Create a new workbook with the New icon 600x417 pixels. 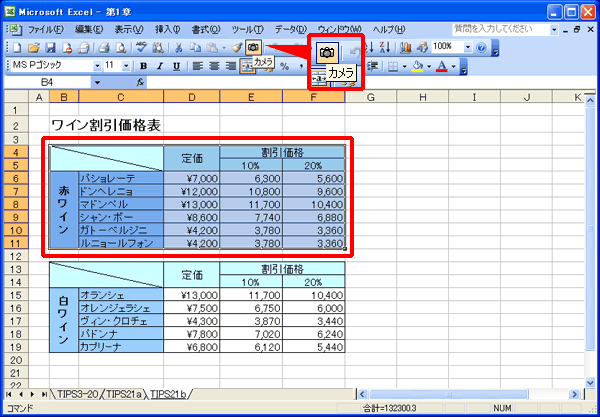(17, 47)
